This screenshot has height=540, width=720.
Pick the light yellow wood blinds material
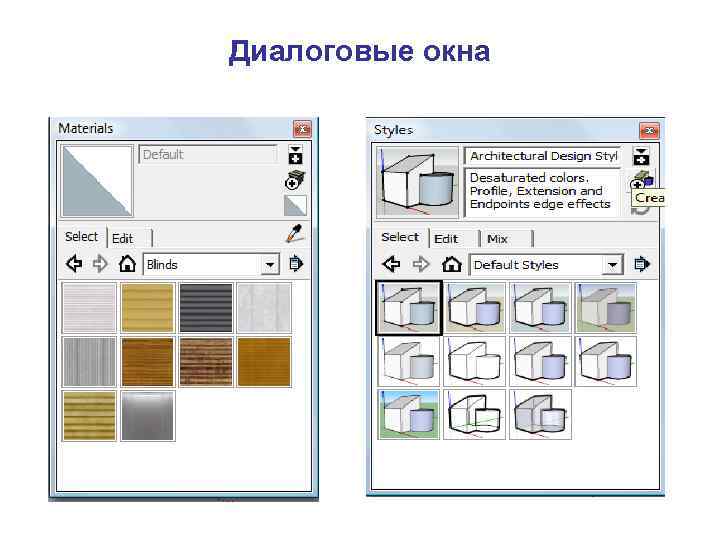click(x=148, y=308)
